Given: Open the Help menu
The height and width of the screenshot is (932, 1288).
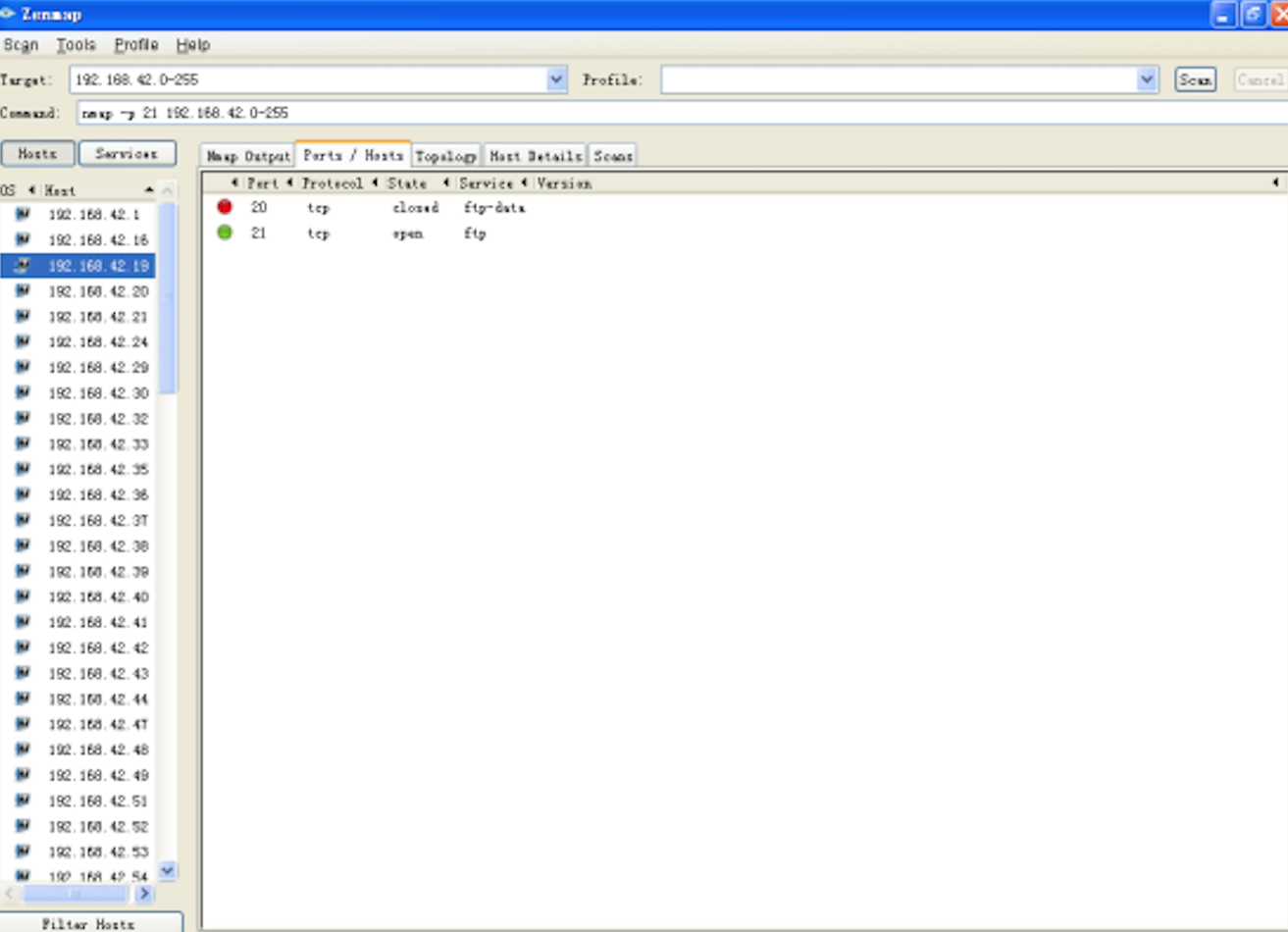Looking at the screenshot, I should click(x=193, y=45).
